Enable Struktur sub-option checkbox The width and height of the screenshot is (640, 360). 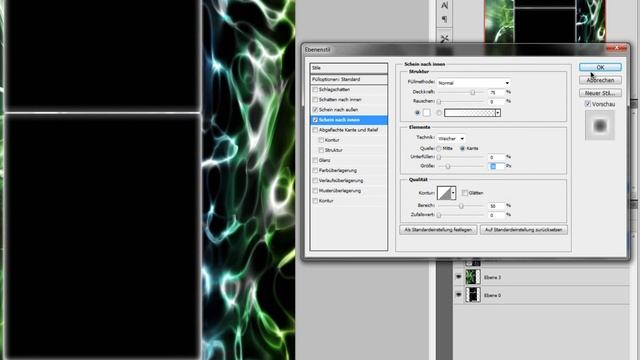pos(321,150)
